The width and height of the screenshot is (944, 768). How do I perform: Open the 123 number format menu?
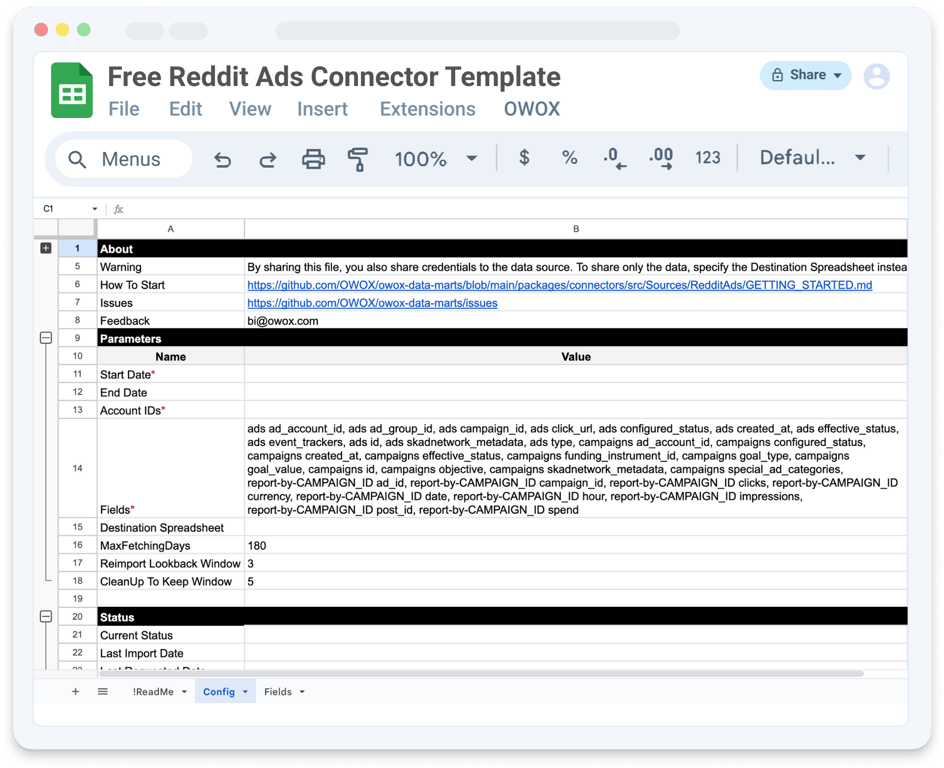[x=707, y=158]
